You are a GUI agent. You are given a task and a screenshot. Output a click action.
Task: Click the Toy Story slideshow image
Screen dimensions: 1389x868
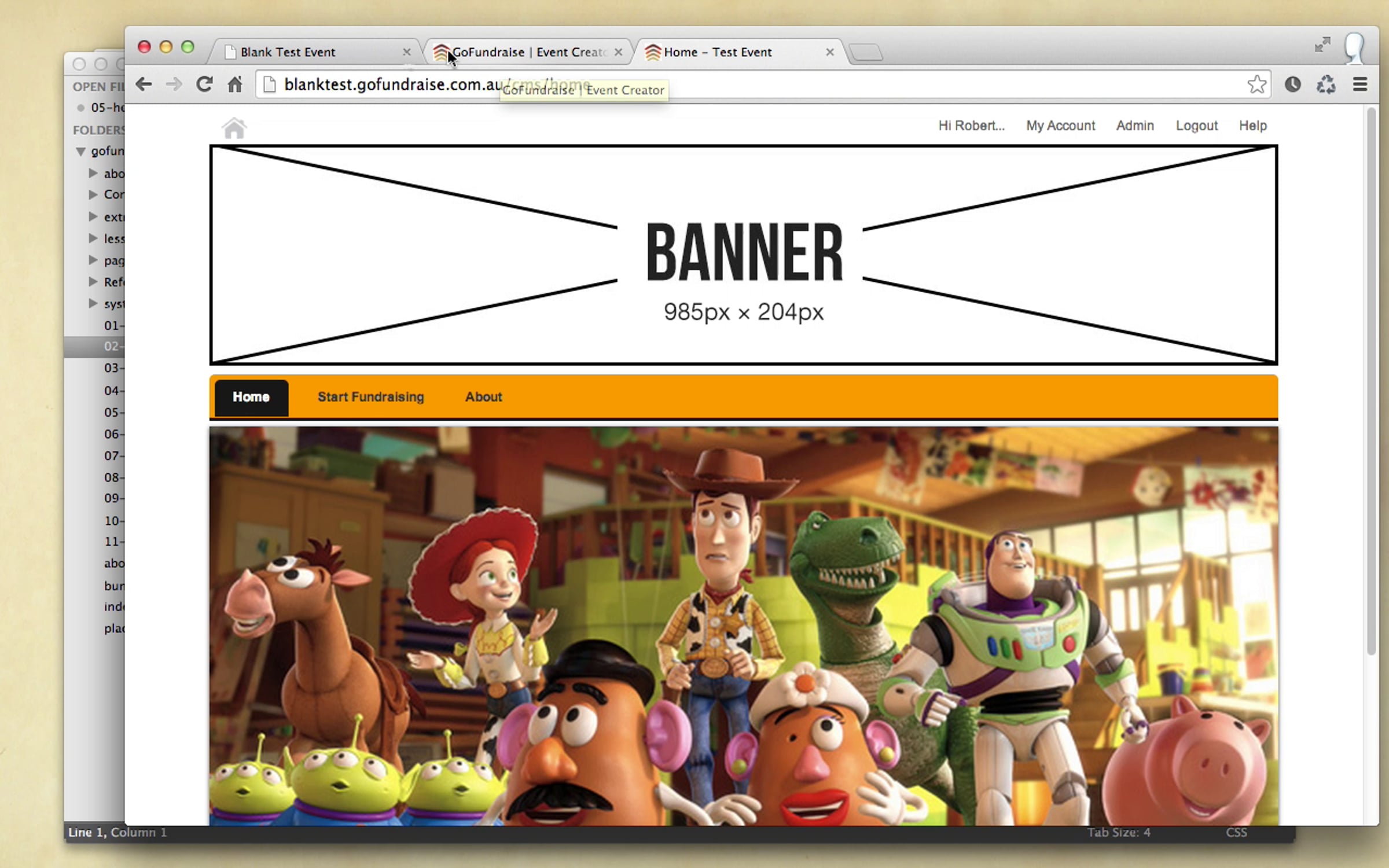pos(743,626)
